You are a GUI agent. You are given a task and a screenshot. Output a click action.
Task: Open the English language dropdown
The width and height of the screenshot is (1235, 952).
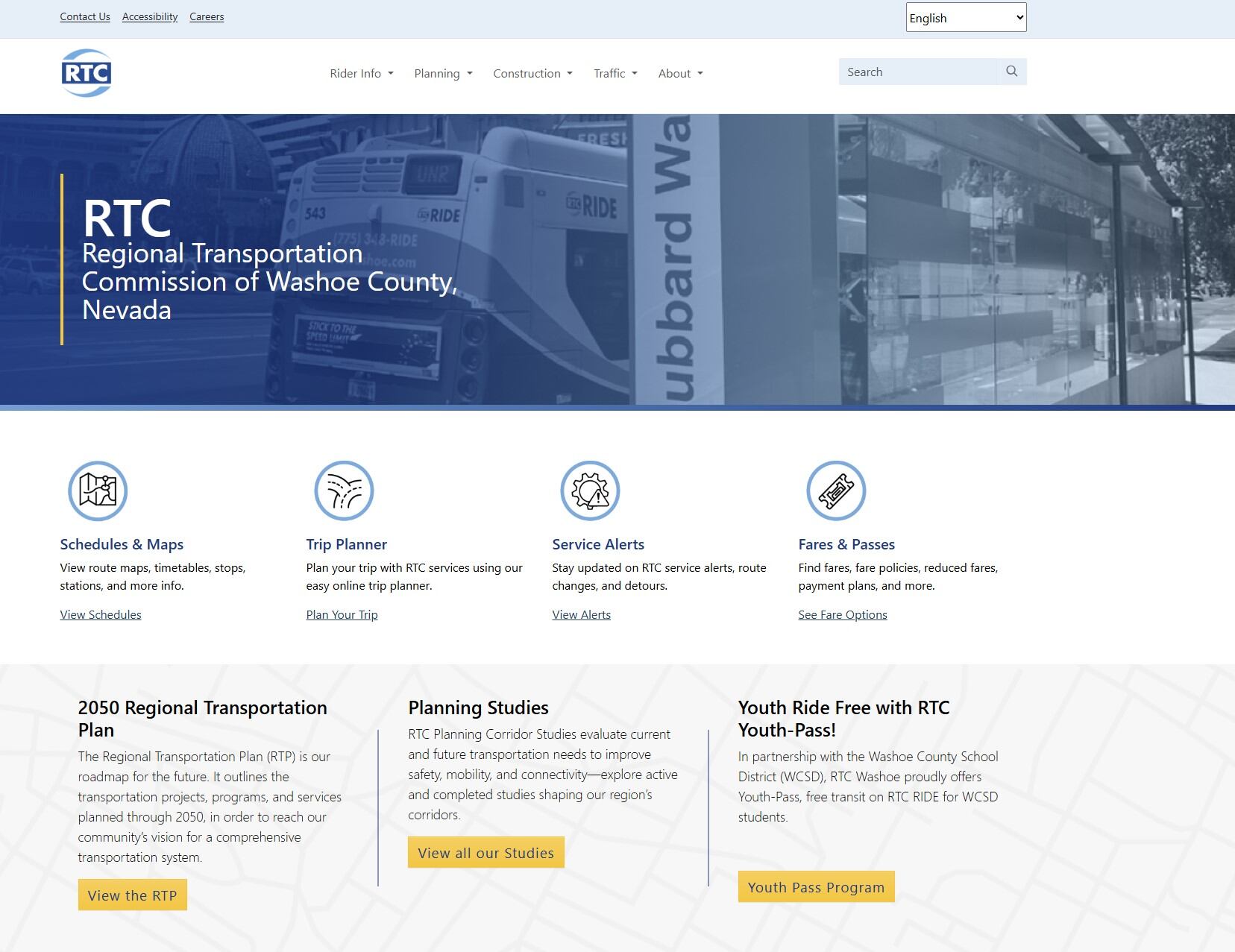coord(966,17)
